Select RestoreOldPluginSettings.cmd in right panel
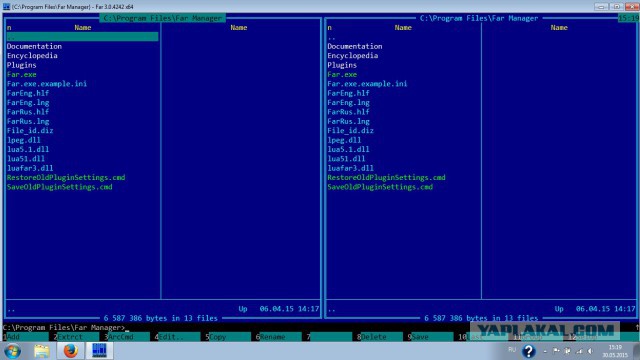Screen dimensions: 640x360 387,178
